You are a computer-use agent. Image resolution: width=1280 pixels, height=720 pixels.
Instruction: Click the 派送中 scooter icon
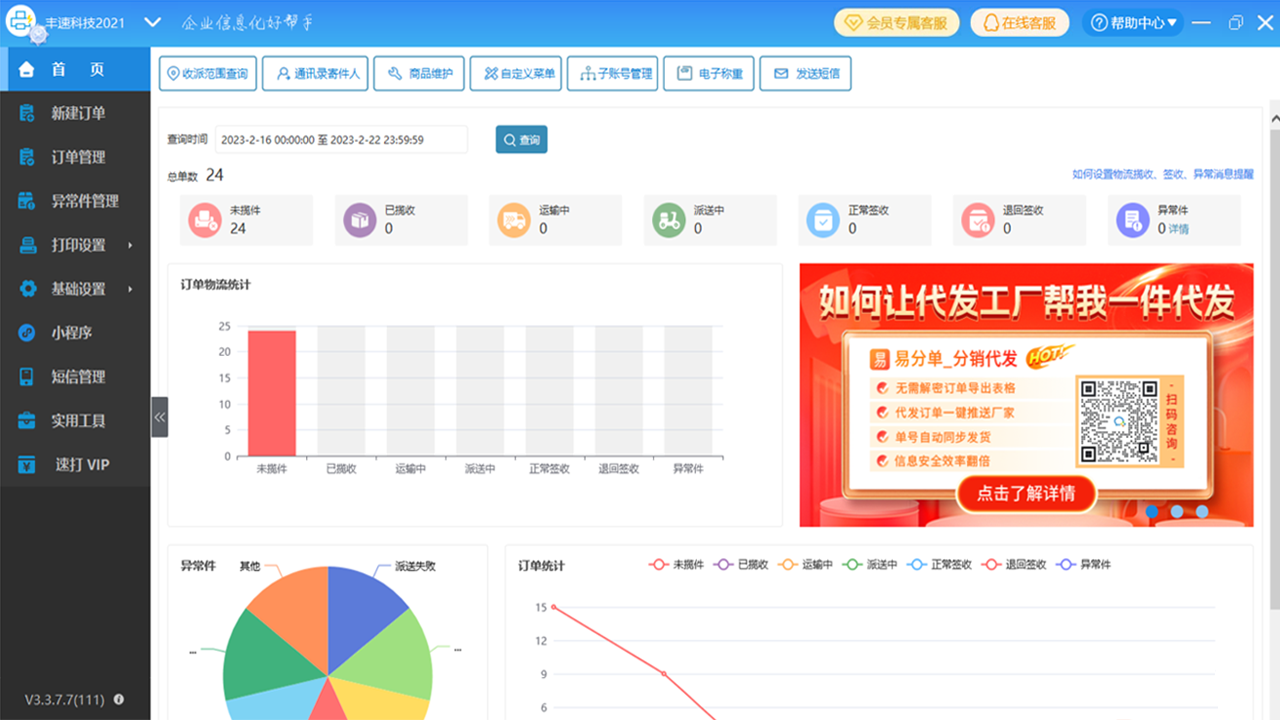(x=669, y=220)
